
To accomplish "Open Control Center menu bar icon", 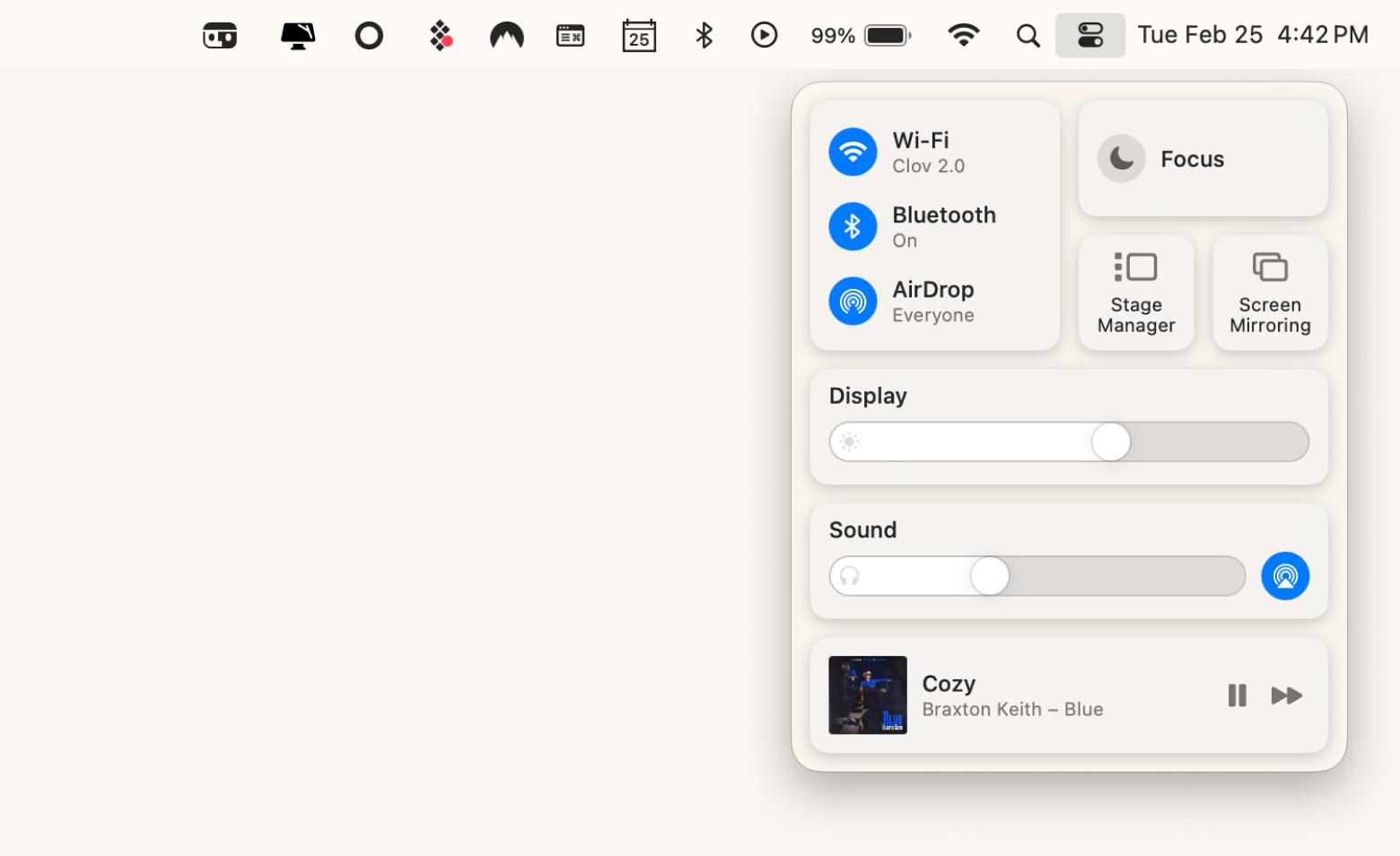I will [1089, 35].
